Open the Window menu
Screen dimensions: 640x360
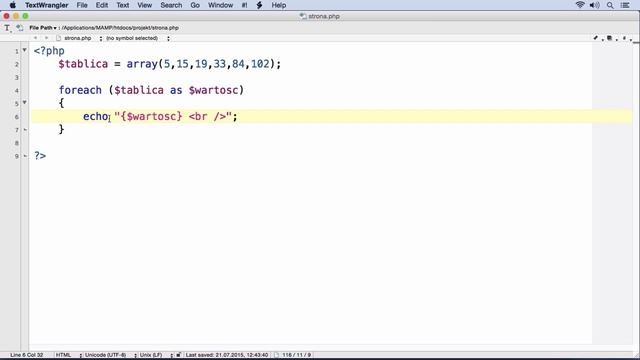click(x=220, y=5)
